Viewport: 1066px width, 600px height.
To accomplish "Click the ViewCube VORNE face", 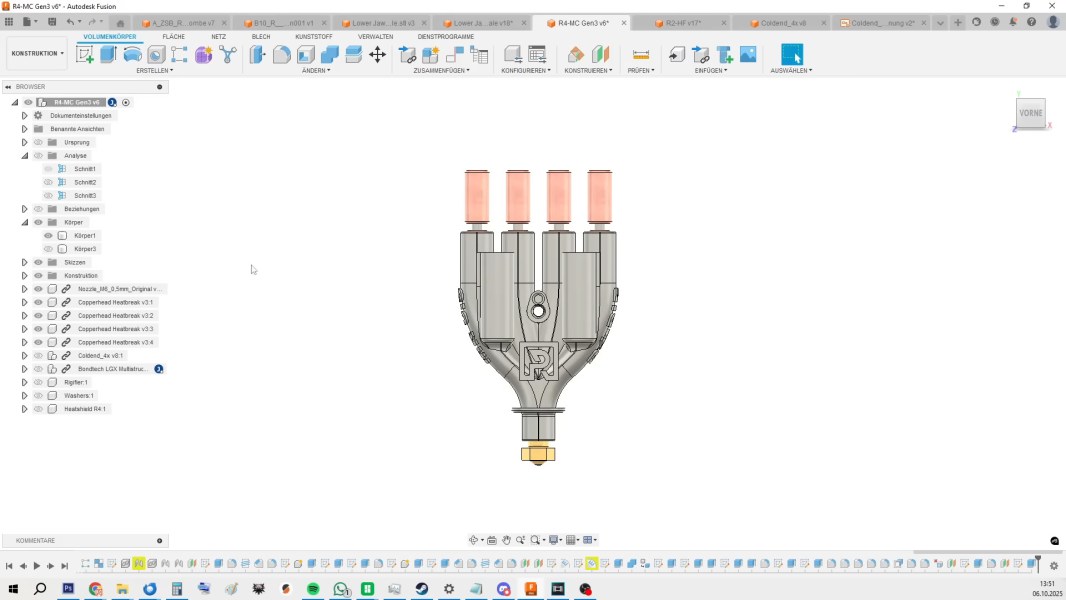I will click(x=1031, y=113).
